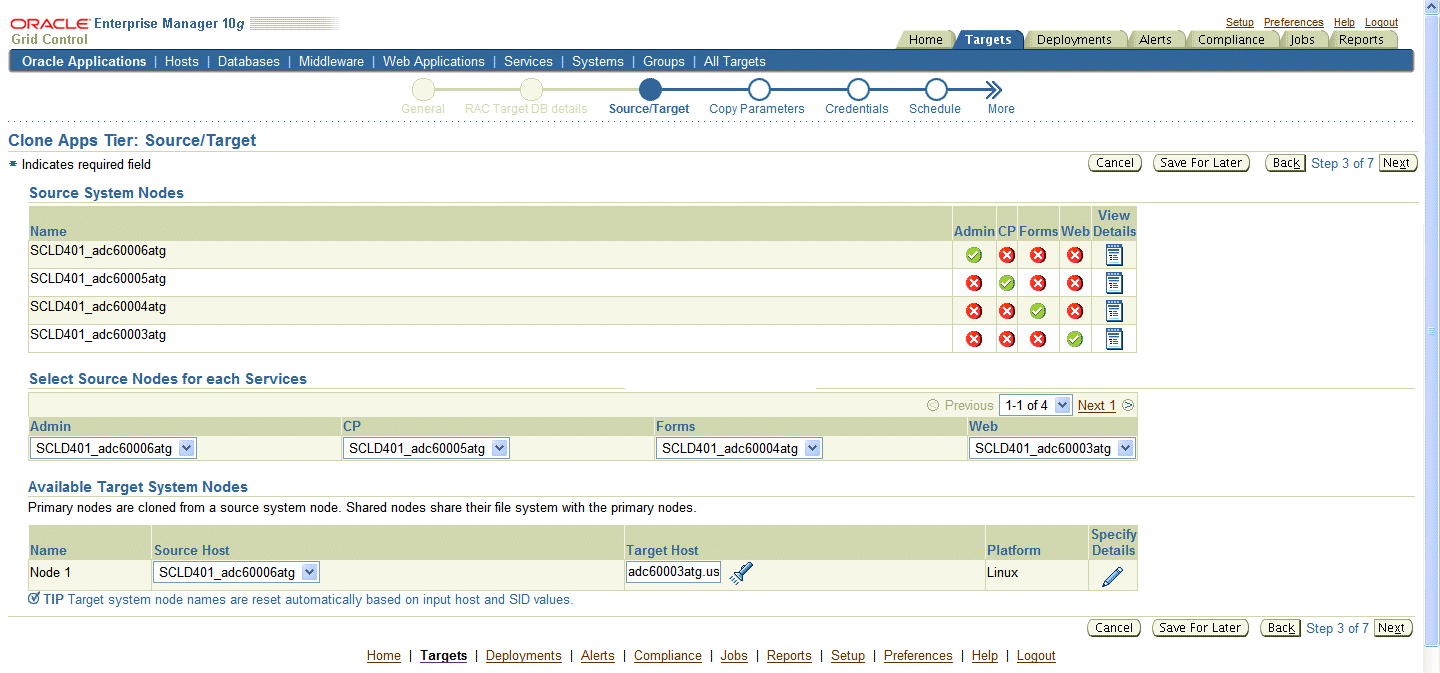Open View Details icon for SCLD401_adc60004atg

pos(1114,311)
